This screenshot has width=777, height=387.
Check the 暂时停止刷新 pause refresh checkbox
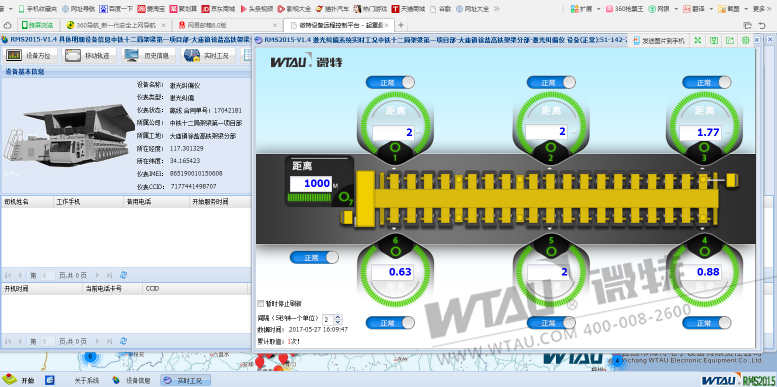coord(261,303)
